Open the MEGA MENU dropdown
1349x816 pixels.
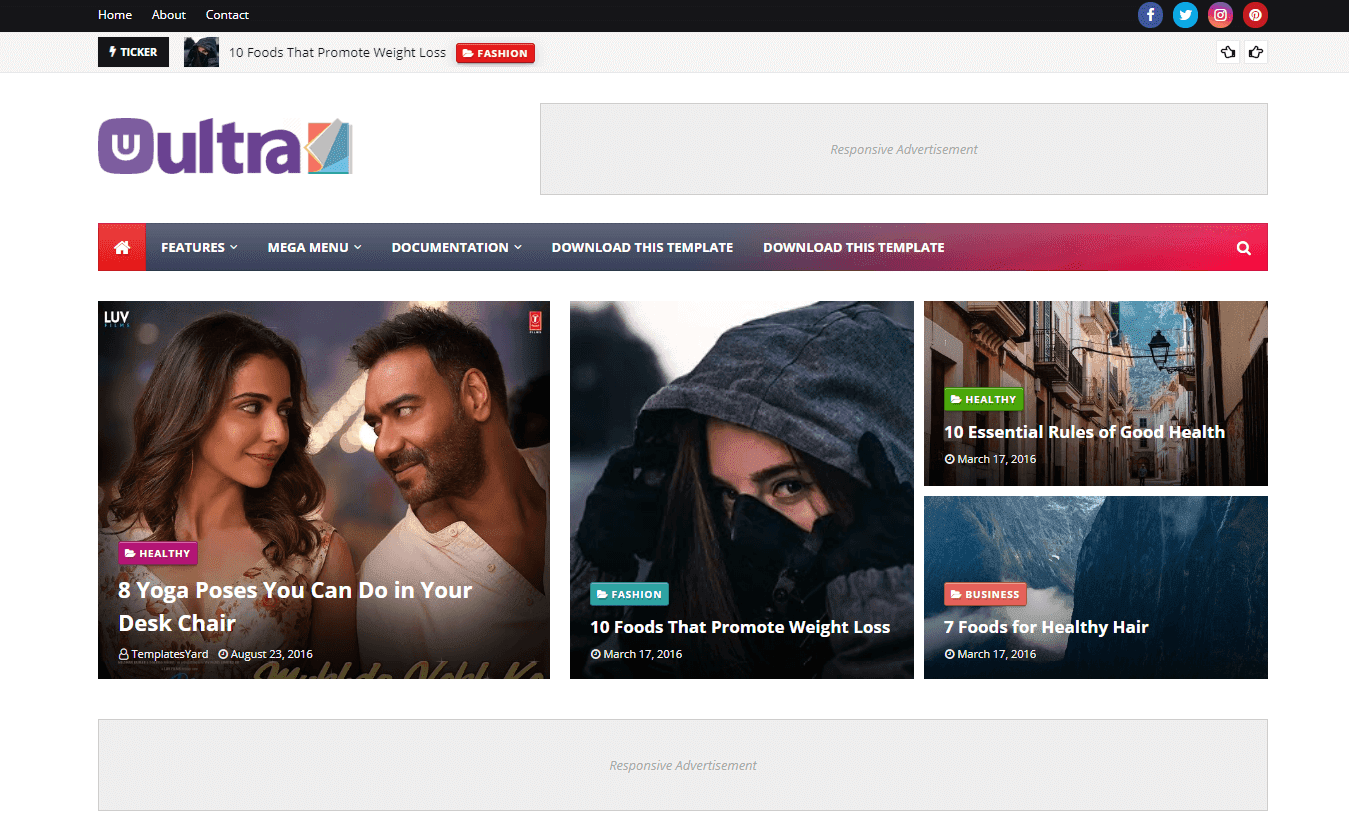(314, 247)
